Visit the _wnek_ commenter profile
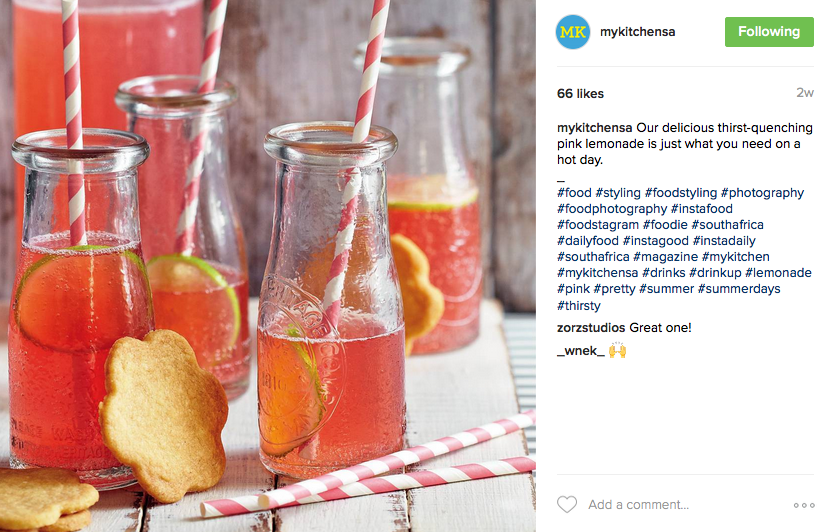 [581, 351]
